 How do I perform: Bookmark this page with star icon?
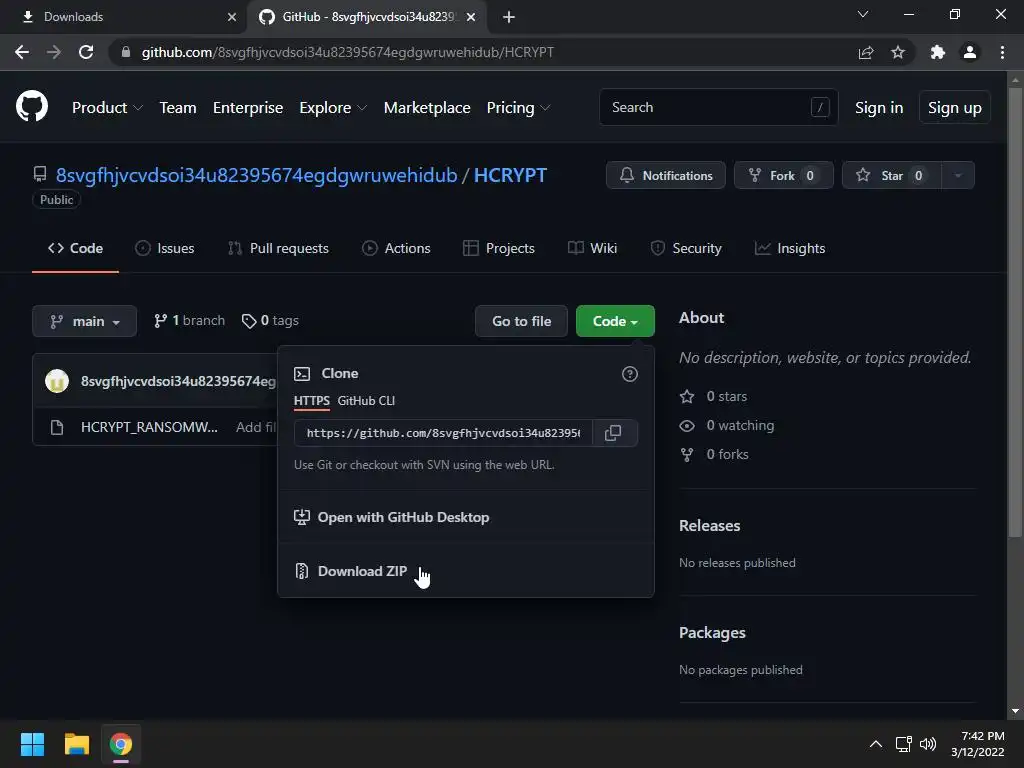898,52
